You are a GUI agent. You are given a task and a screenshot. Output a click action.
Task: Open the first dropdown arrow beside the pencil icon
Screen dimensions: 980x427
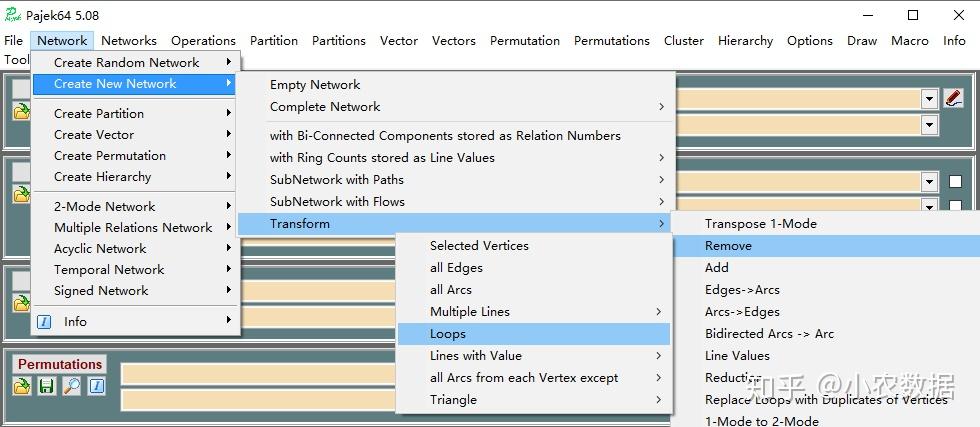pyautogui.click(x=930, y=98)
